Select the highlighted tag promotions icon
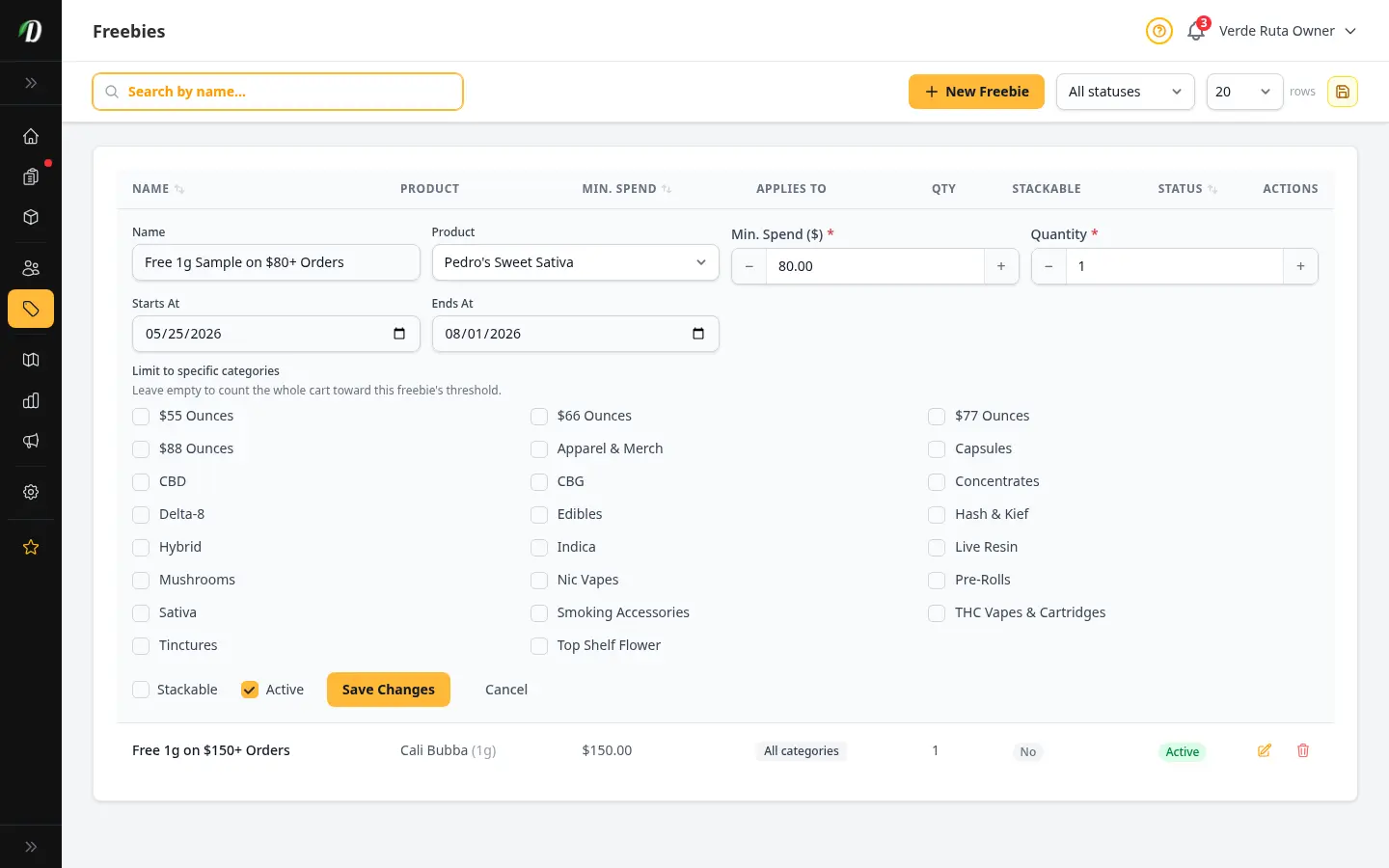The height and width of the screenshot is (868, 1389). 31,309
